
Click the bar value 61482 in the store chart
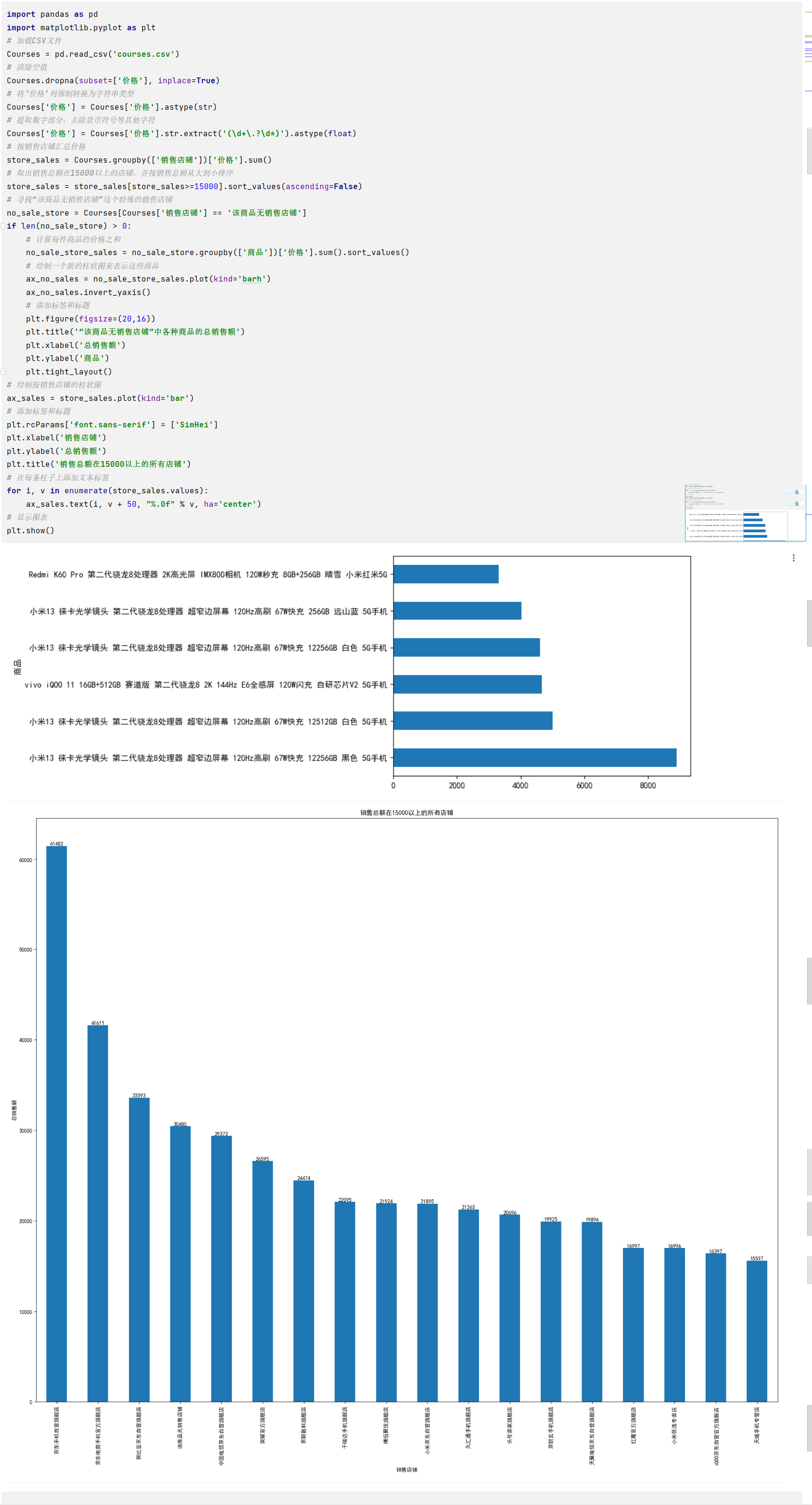(x=57, y=844)
